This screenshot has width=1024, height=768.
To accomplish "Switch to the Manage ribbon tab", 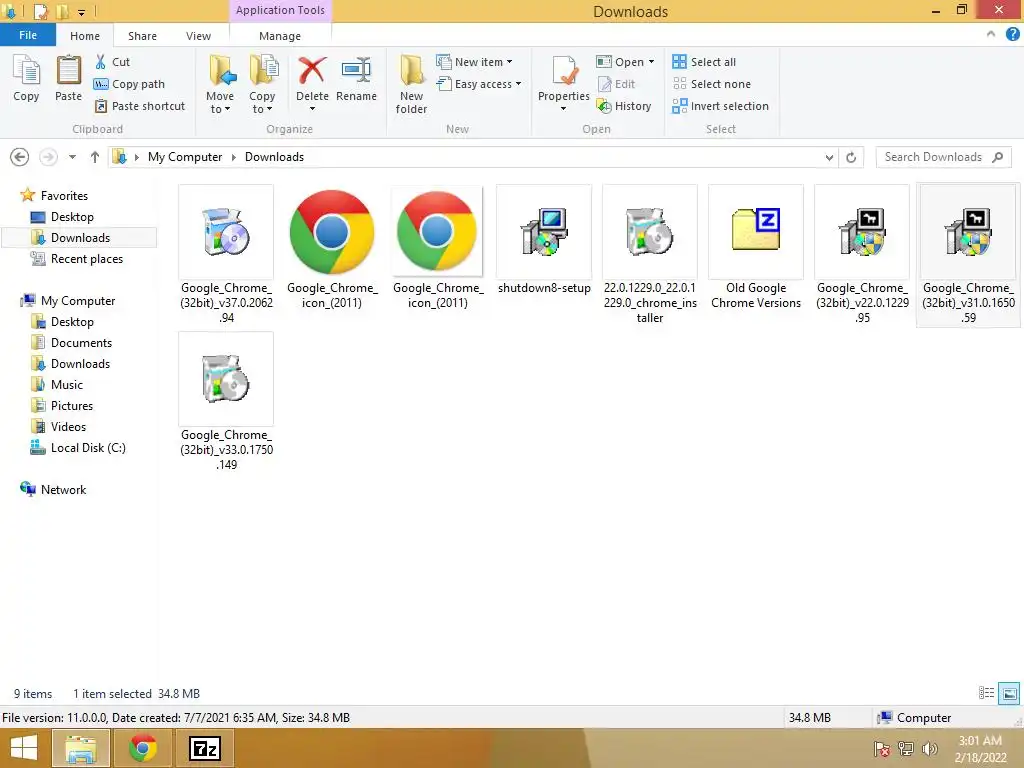I will point(280,36).
